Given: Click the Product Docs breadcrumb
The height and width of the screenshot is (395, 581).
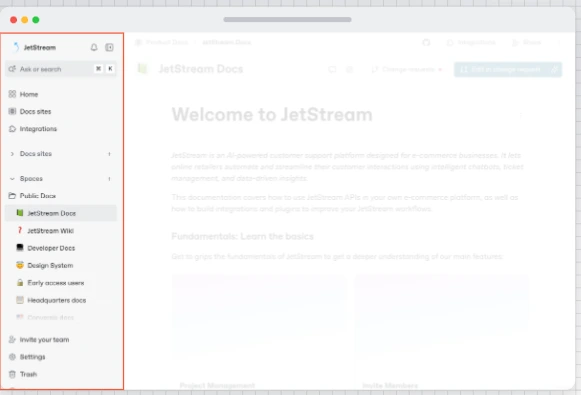Looking at the screenshot, I should (162, 42).
